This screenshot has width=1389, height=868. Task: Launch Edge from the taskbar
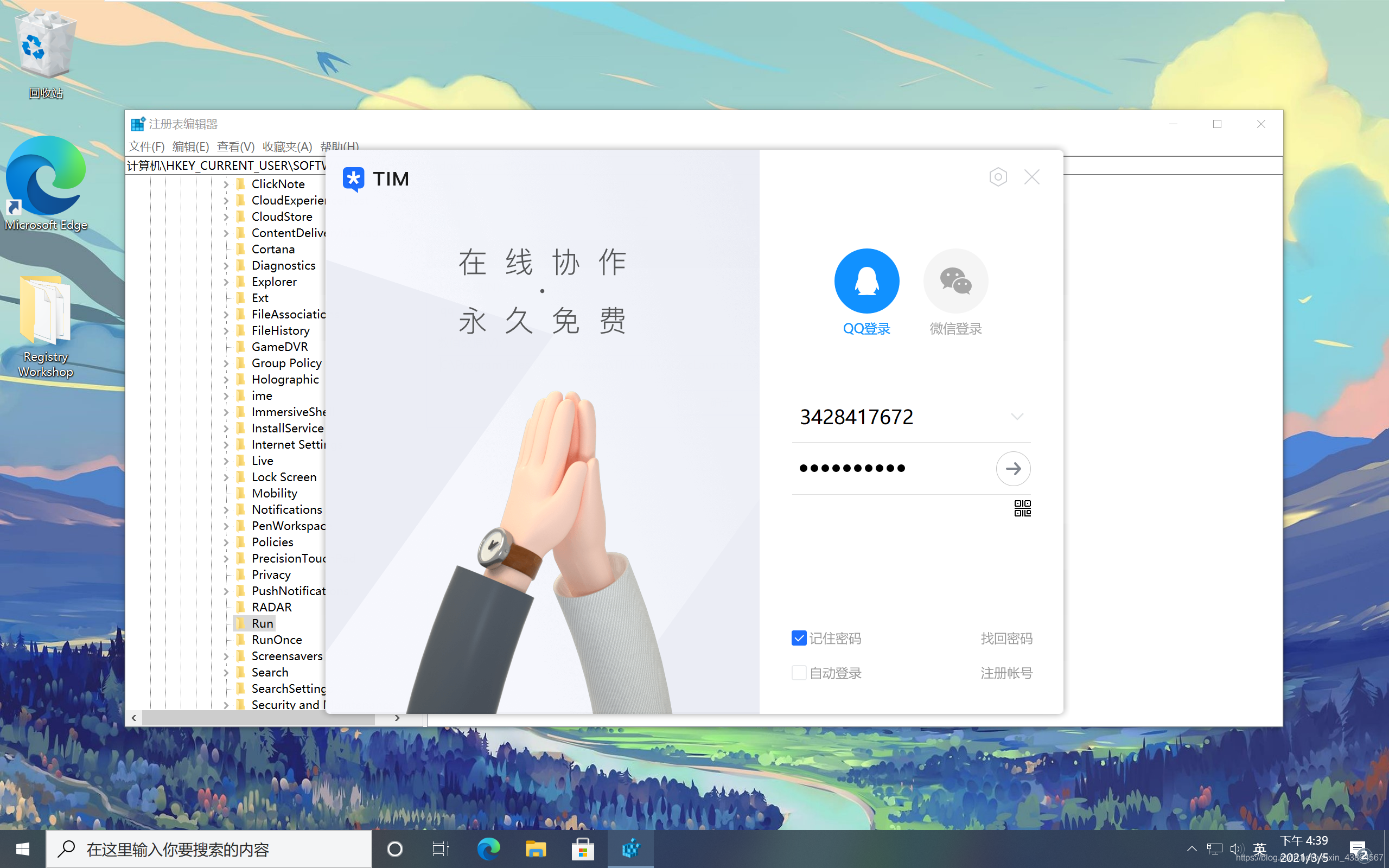489,848
